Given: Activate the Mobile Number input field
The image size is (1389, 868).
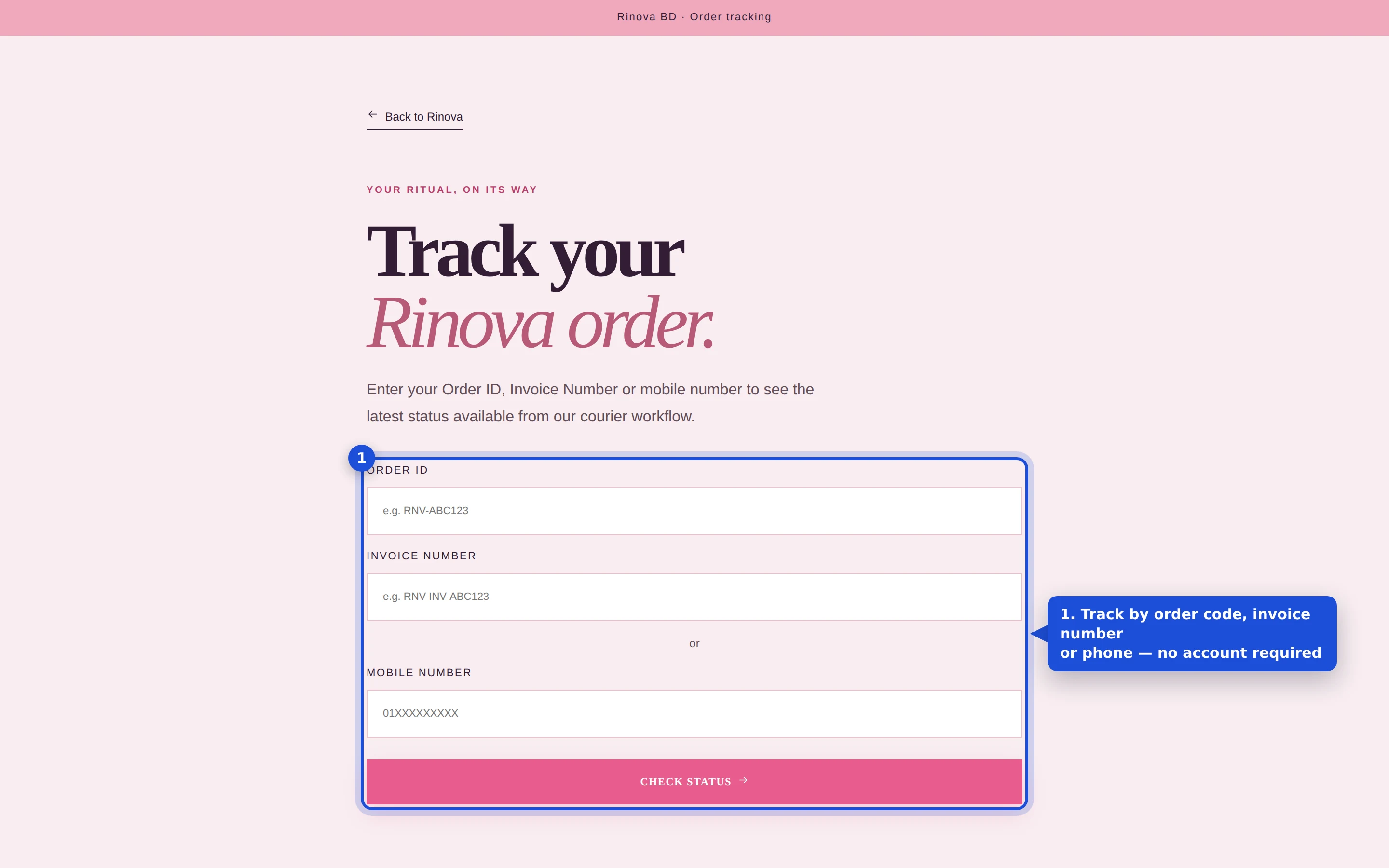Looking at the screenshot, I should (694, 713).
